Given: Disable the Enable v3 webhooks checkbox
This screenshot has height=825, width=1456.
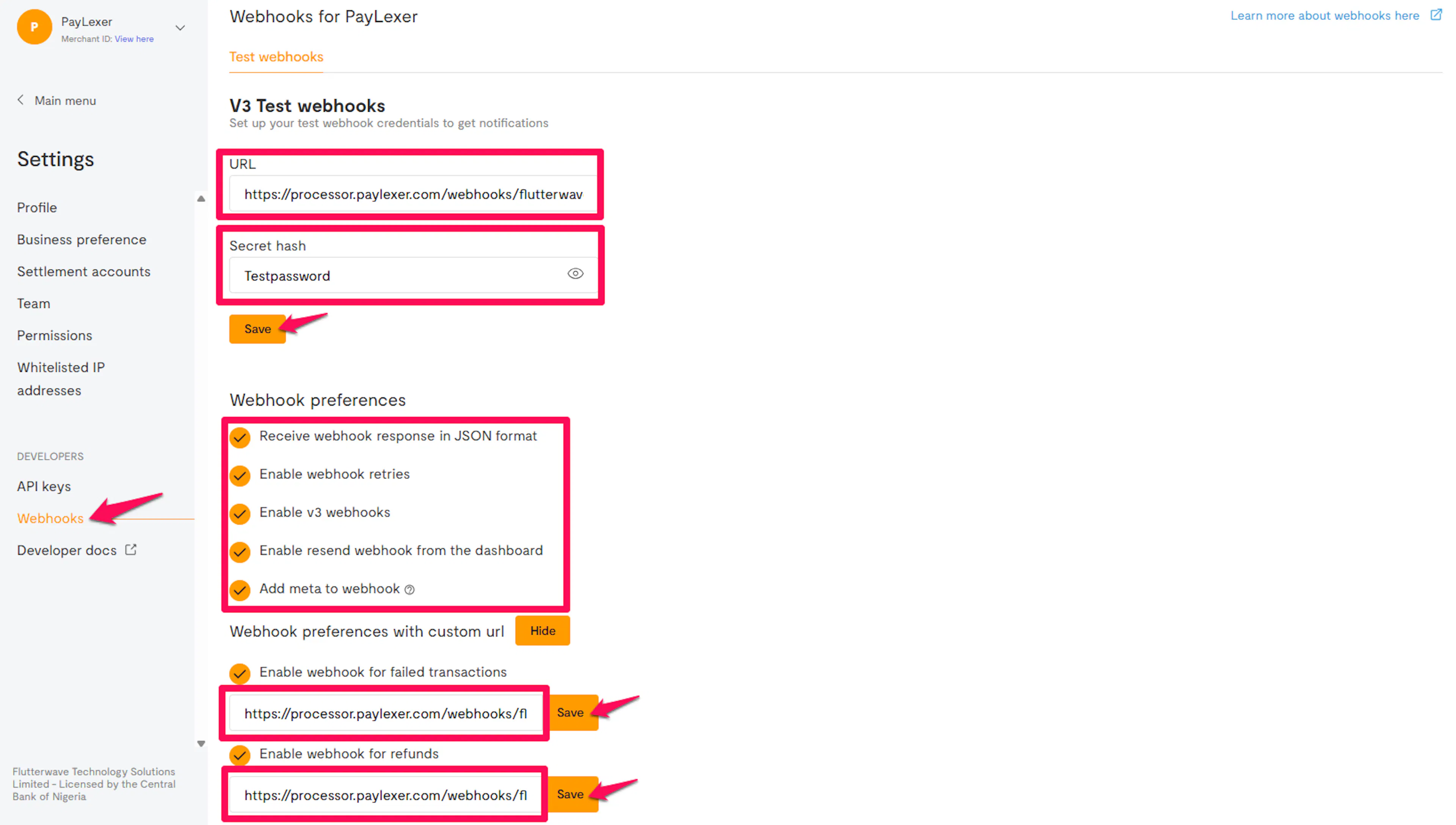Looking at the screenshot, I should [240, 514].
